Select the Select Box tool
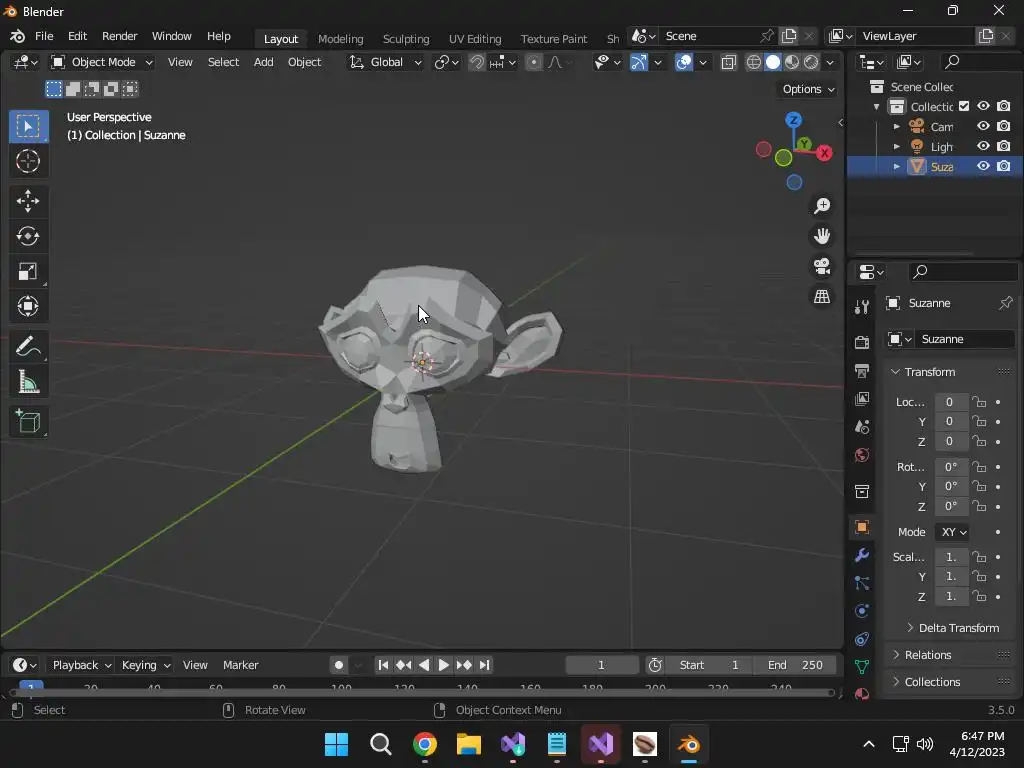 [x=28, y=126]
